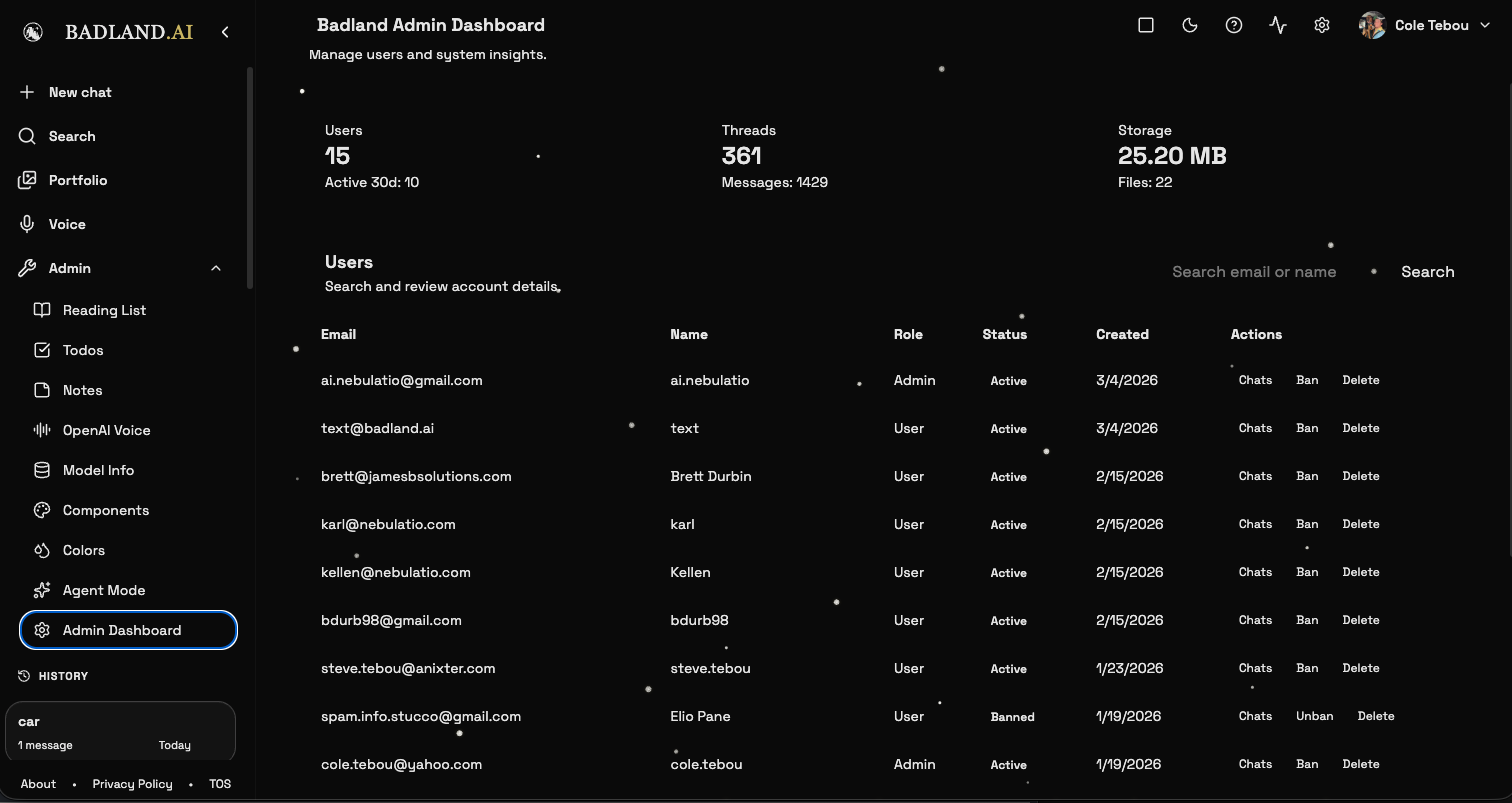
Task: Collapse the Admin section in the sidebar
Action: (x=216, y=268)
